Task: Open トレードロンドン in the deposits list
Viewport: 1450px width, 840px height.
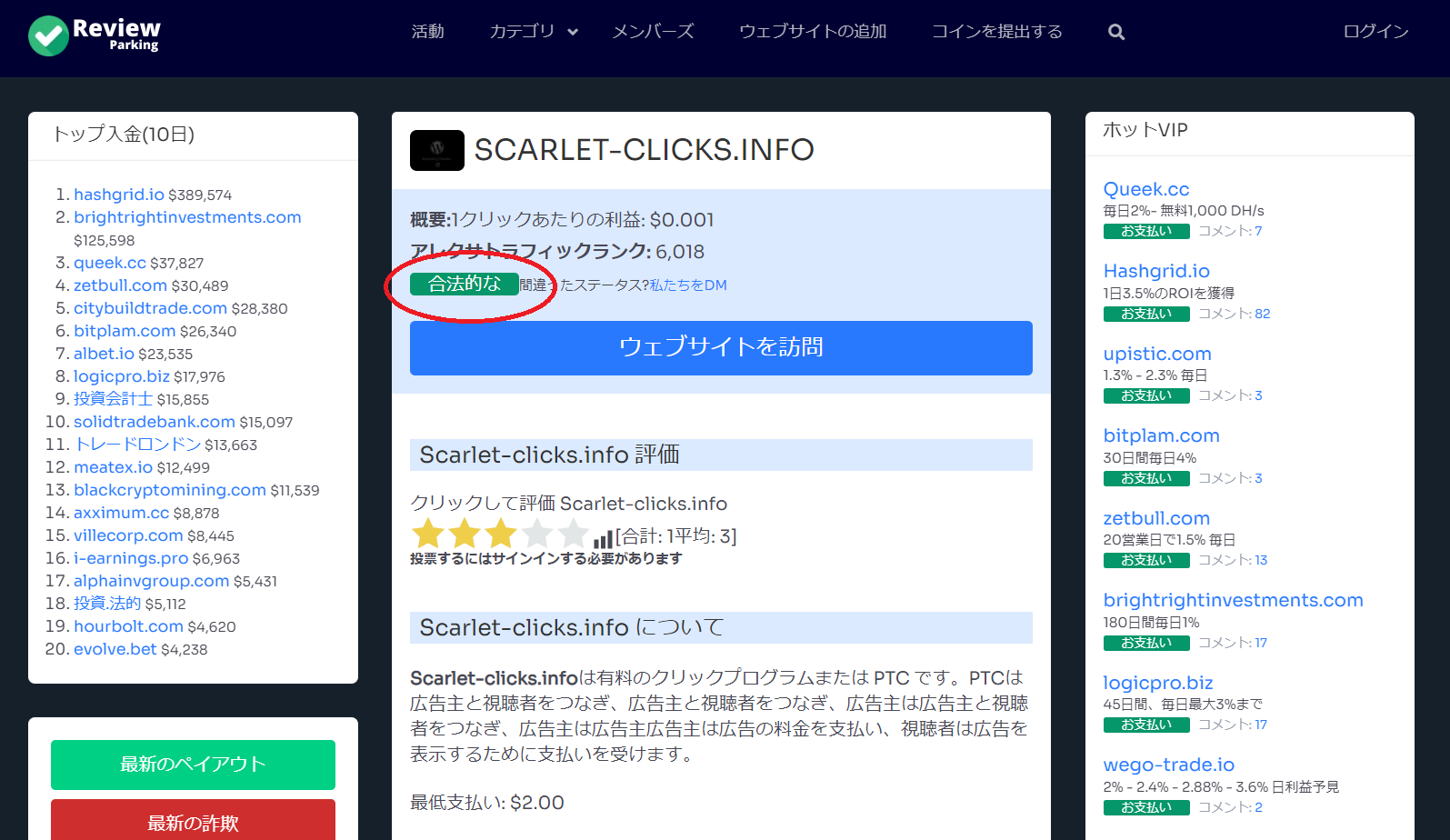Action: (137, 445)
